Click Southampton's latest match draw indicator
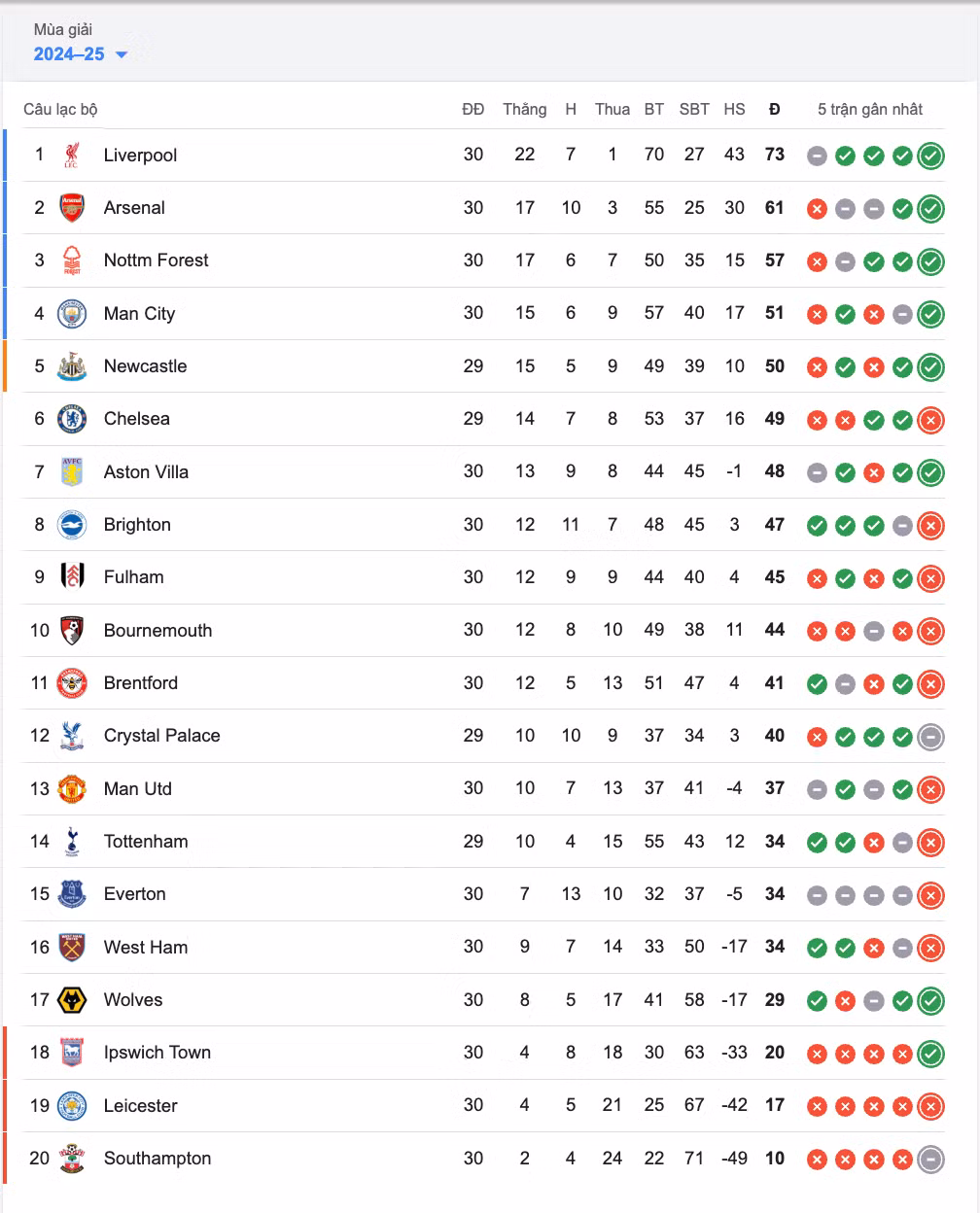The height and width of the screenshot is (1213, 980). point(930,1159)
